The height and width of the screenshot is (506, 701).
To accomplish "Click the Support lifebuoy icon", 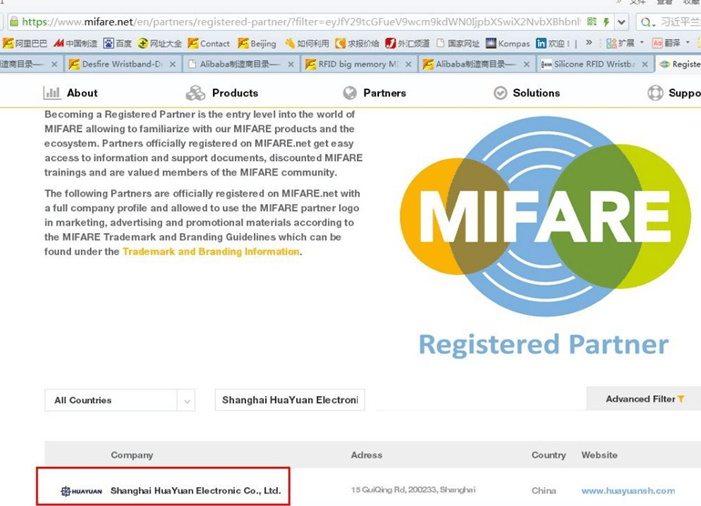I will tap(655, 93).
